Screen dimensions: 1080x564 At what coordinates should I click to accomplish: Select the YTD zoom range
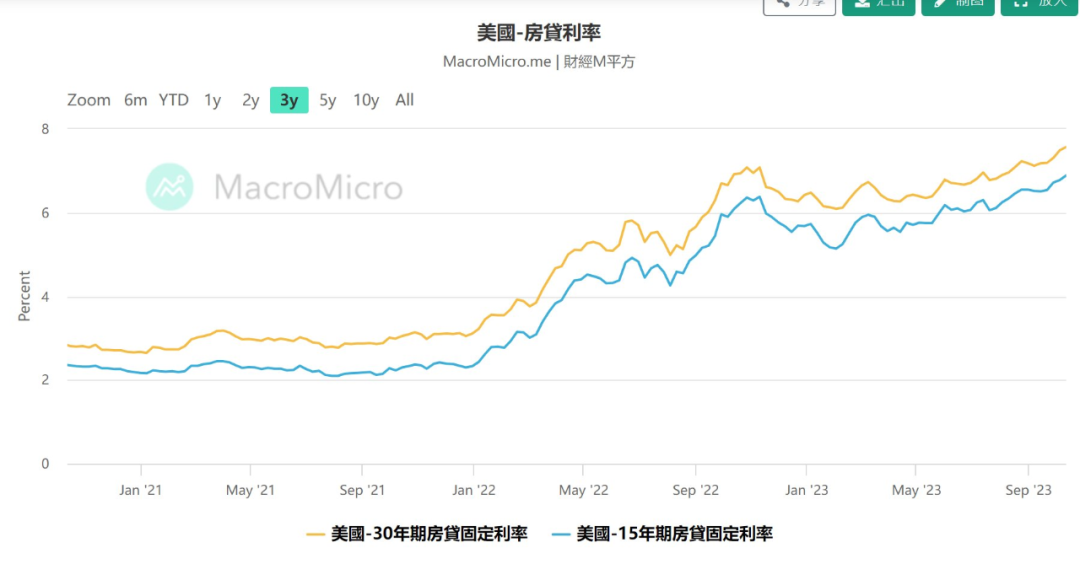pyautogui.click(x=173, y=100)
